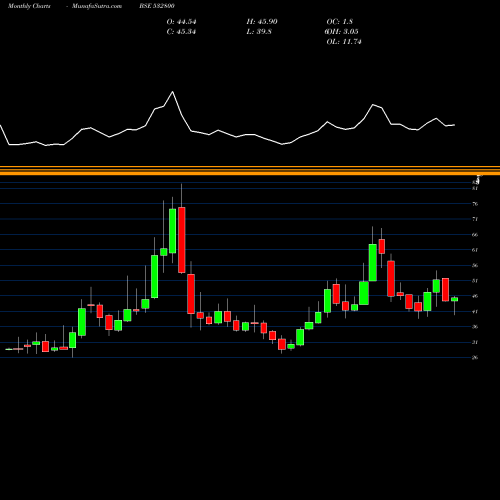500x500 pixels.
Task: Click the price axis label 31
Action: 475,342
